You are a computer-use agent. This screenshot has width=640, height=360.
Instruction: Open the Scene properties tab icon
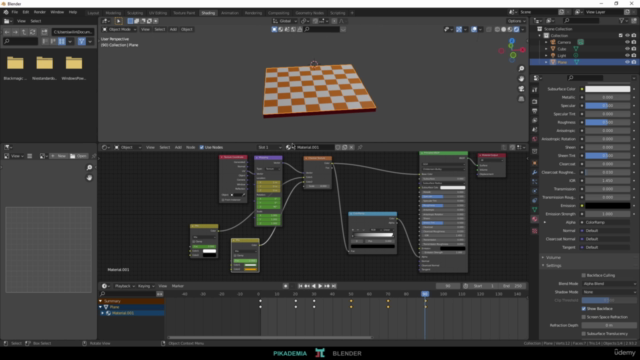click(535, 130)
